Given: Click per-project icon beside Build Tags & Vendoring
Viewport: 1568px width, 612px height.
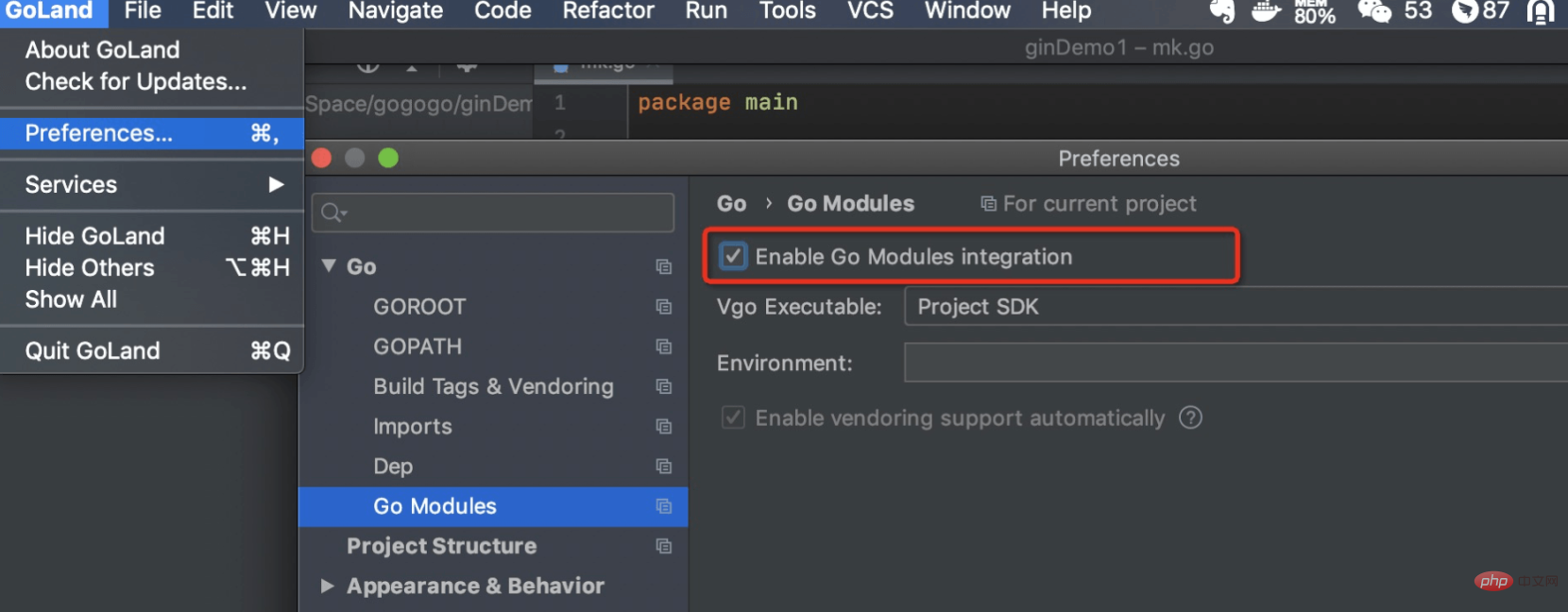Looking at the screenshot, I should click(664, 386).
